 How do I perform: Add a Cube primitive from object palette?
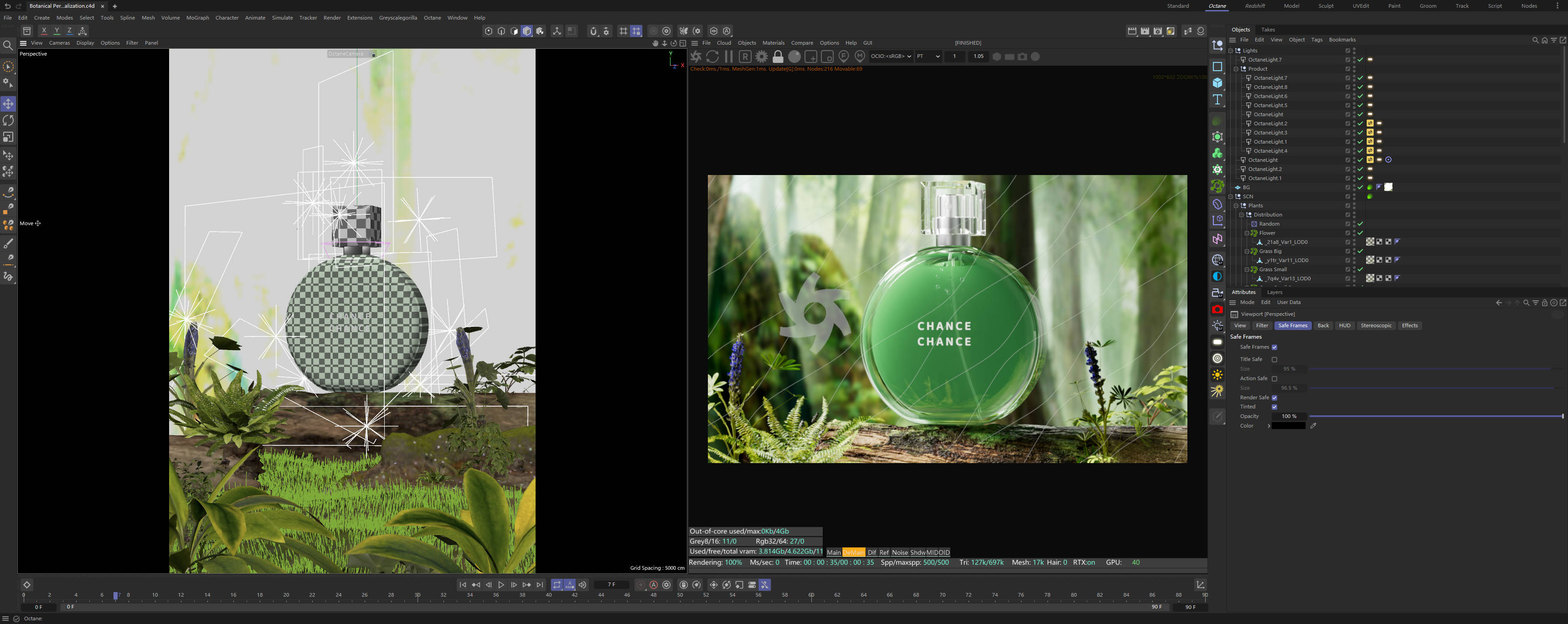coord(1217,83)
